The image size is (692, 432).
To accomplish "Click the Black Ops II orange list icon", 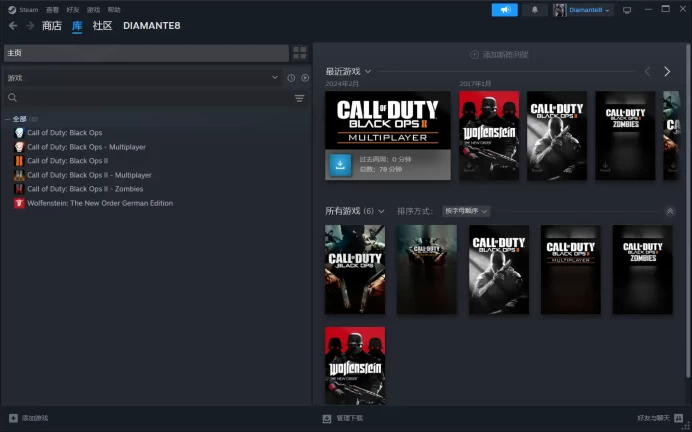I will (x=19, y=161).
